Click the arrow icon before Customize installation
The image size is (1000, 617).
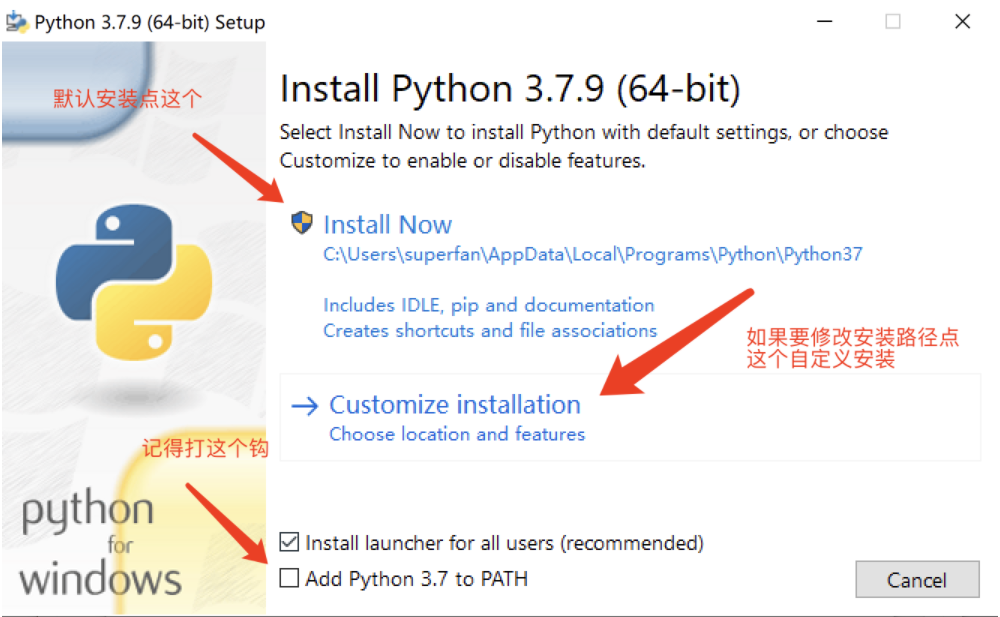coord(304,405)
